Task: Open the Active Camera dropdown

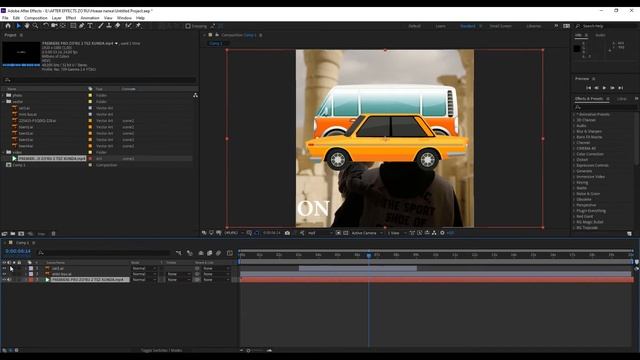Action: tap(367, 233)
